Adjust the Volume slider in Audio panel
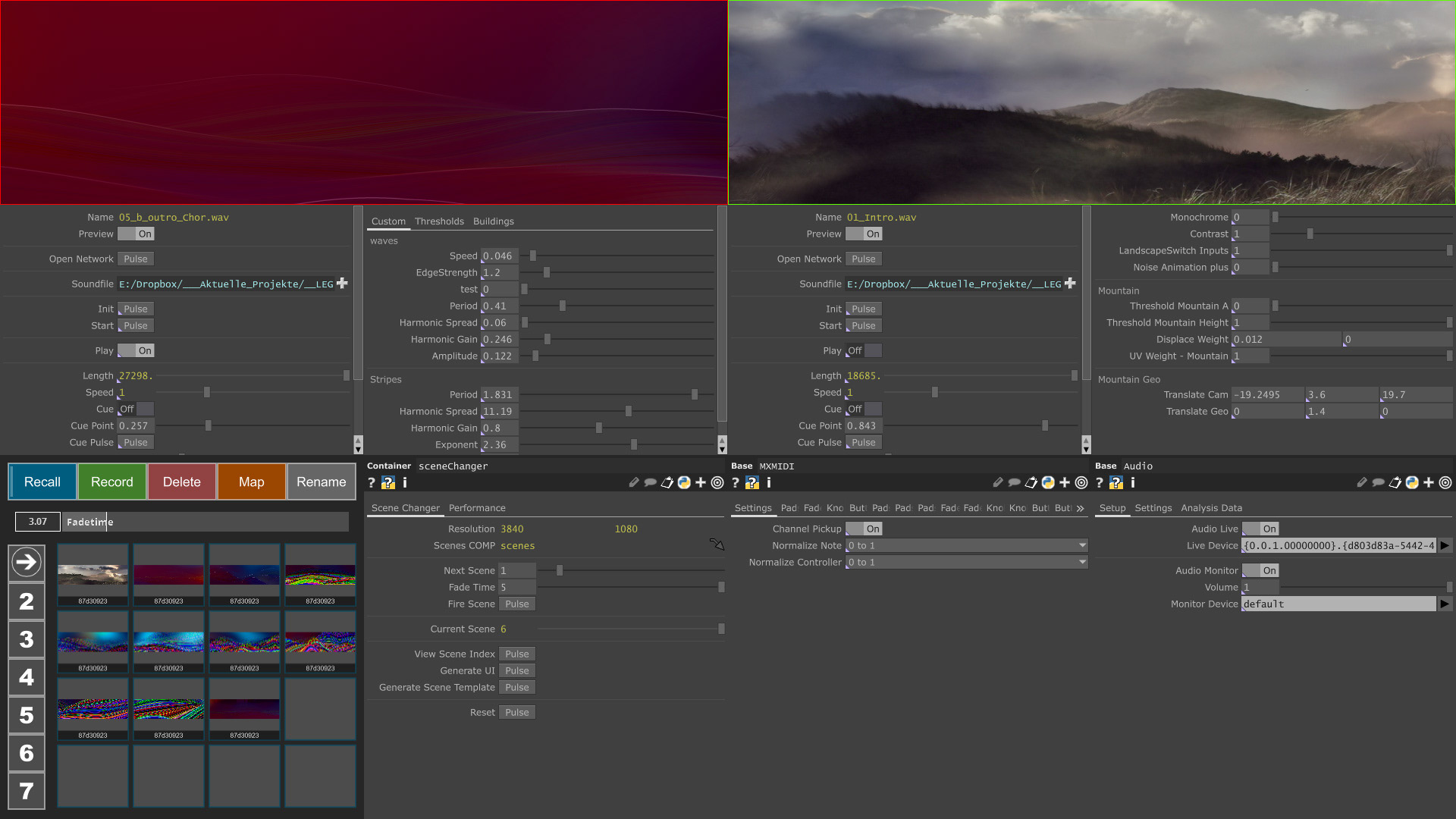This screenshot has height=819, width=1456. (1365, 588)
